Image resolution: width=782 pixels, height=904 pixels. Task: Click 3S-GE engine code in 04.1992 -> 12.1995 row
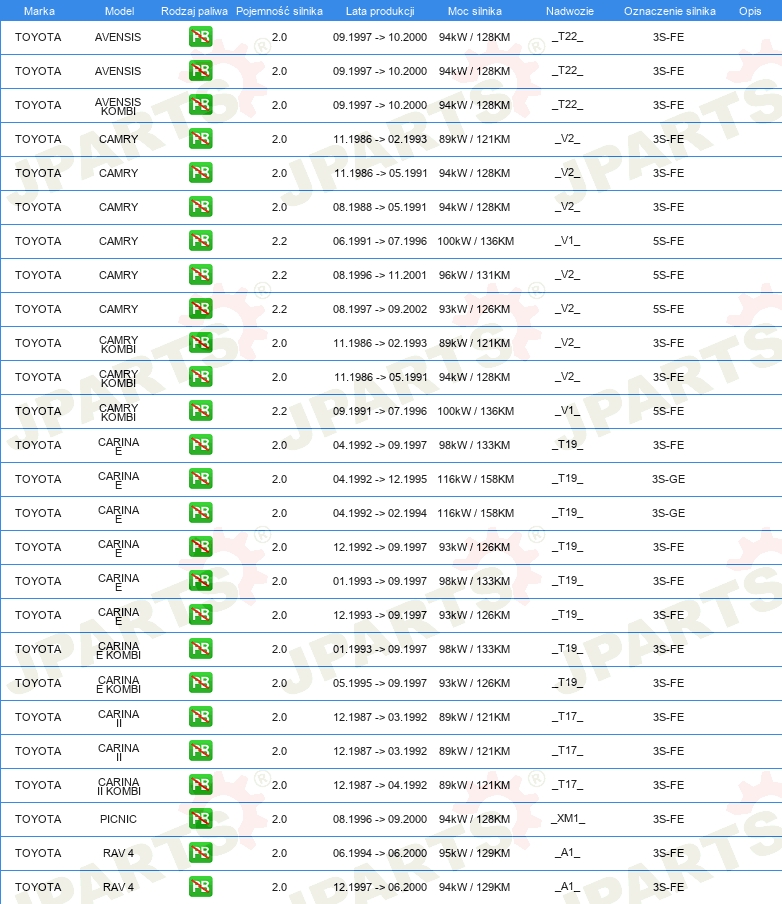click(x=668, y=479)
